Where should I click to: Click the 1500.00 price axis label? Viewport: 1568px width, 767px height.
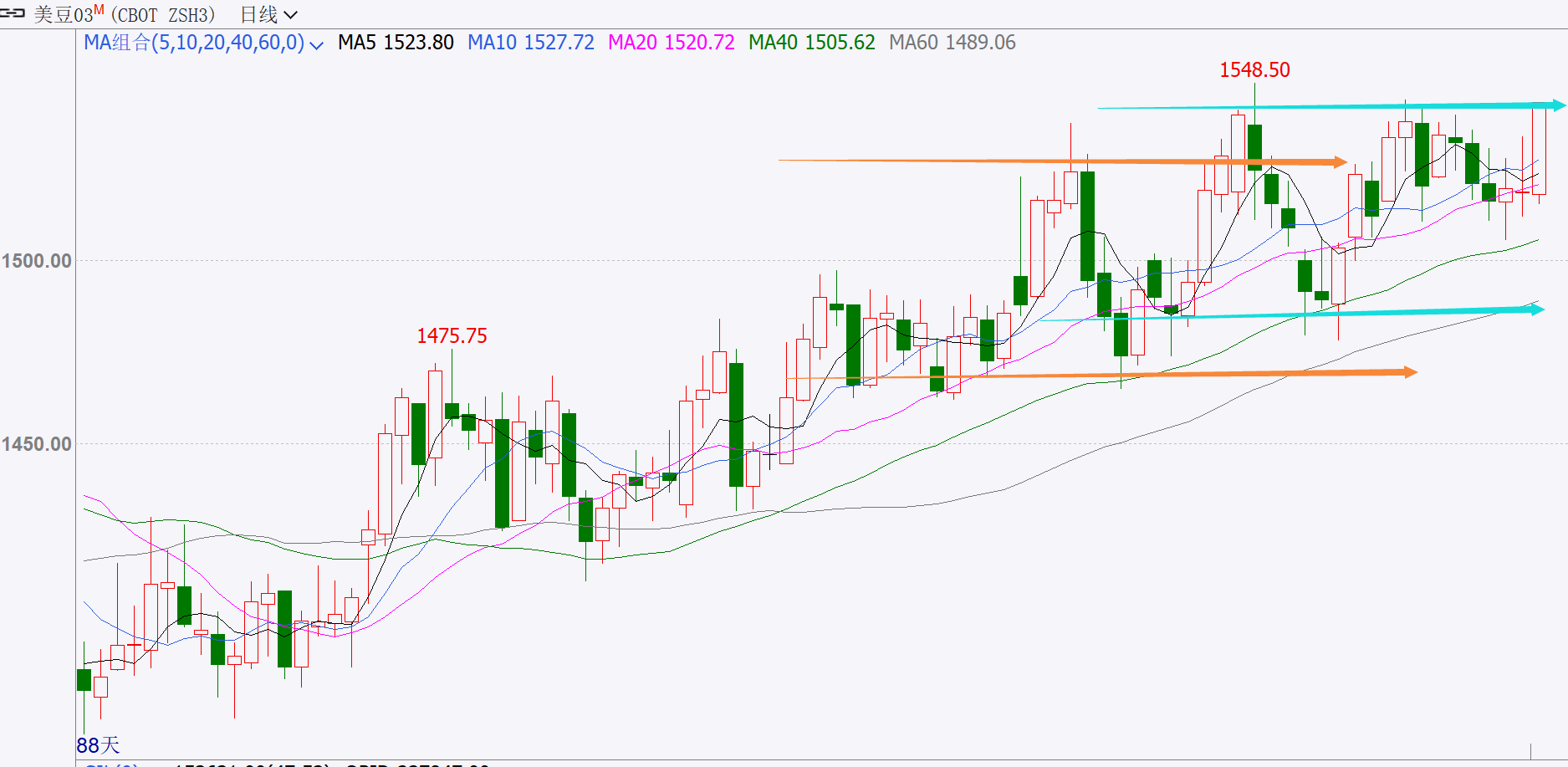(37, 261)
